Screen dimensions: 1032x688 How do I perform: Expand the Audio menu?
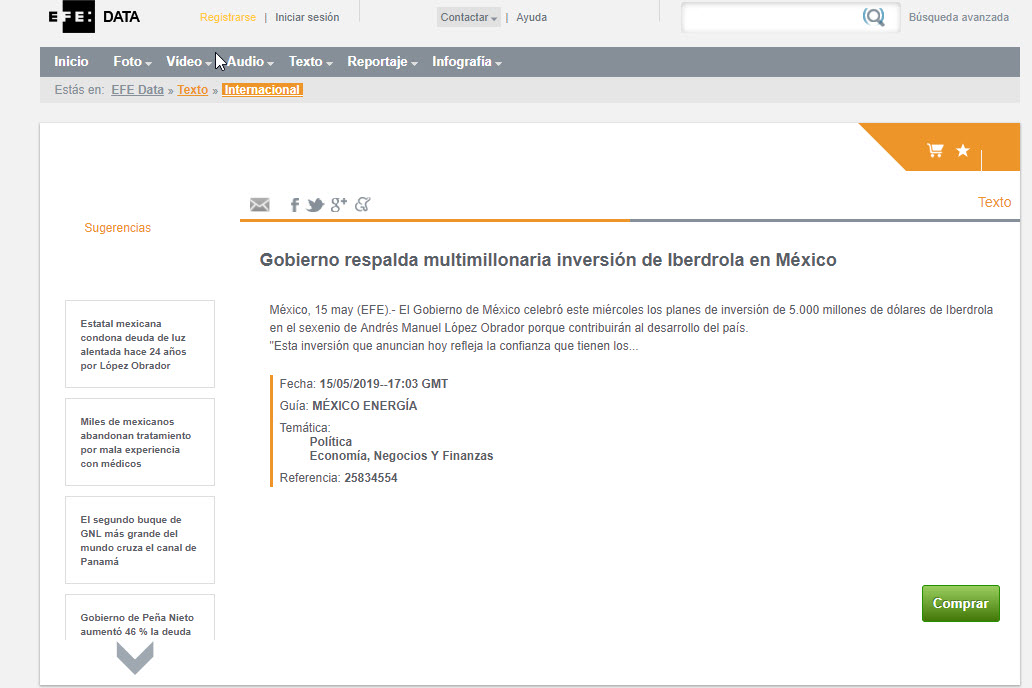point(250,62)
